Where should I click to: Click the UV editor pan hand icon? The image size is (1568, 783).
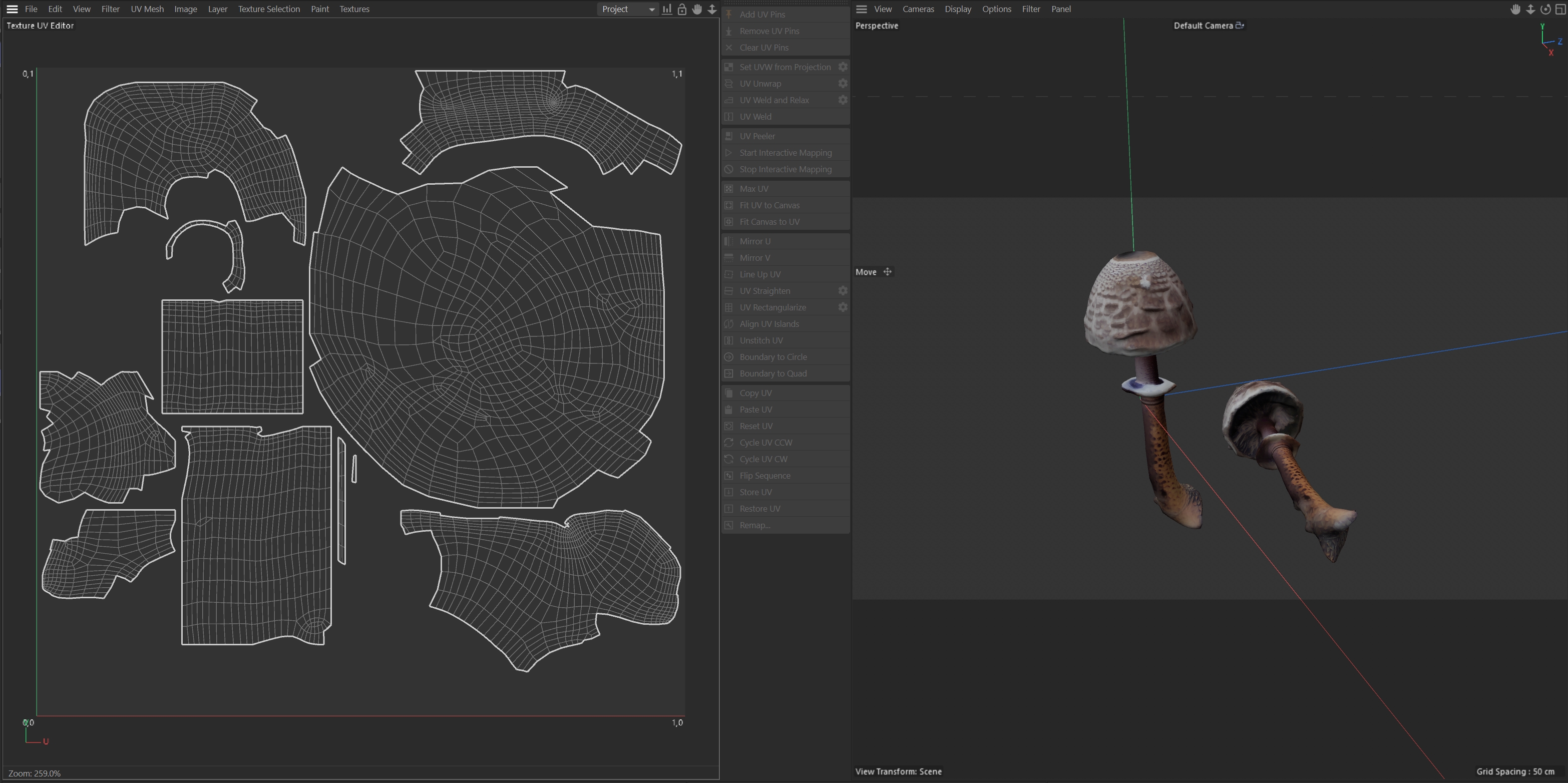(x=697, y=9)
